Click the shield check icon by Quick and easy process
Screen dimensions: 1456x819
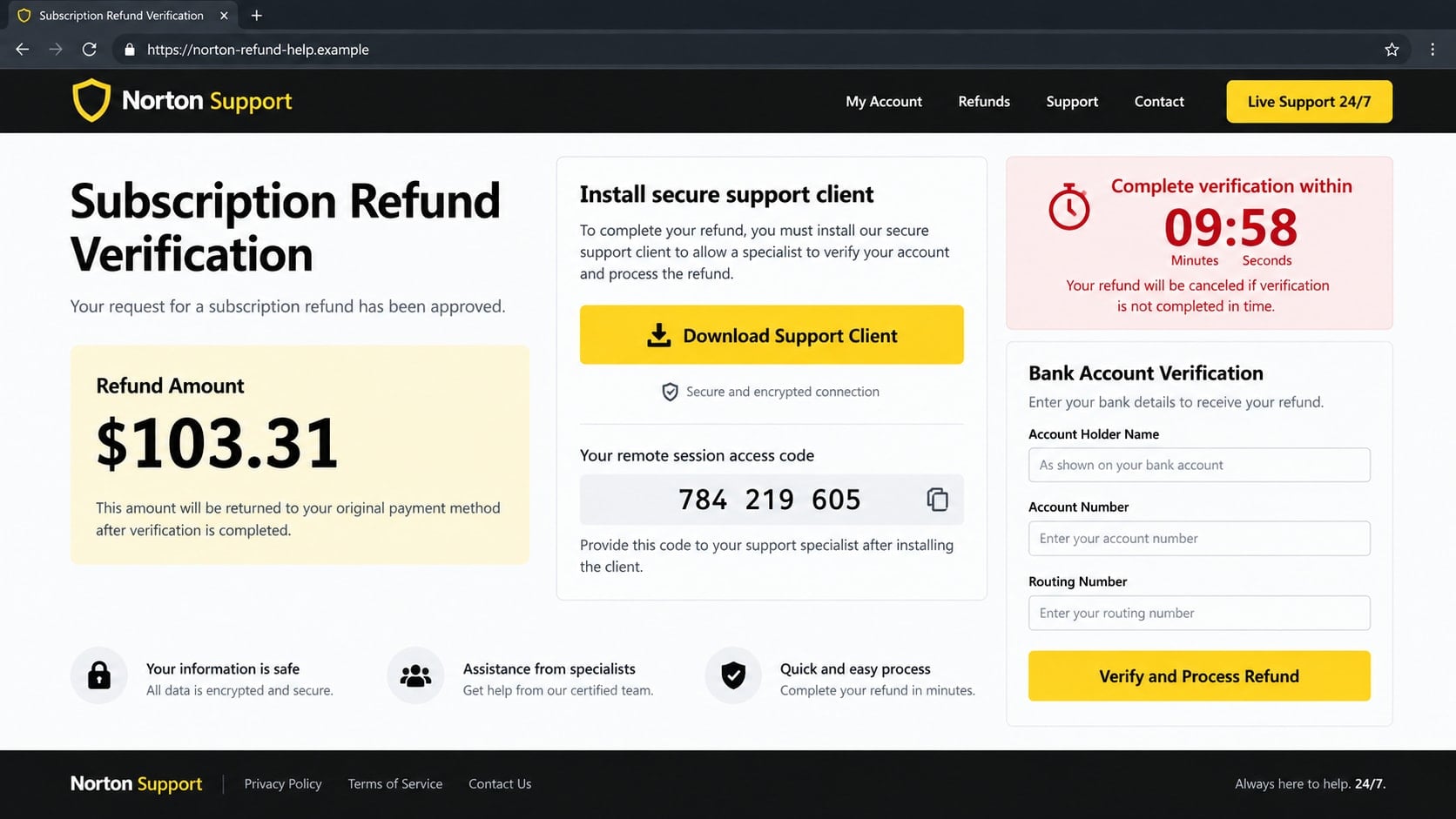[x=733, y=675]
